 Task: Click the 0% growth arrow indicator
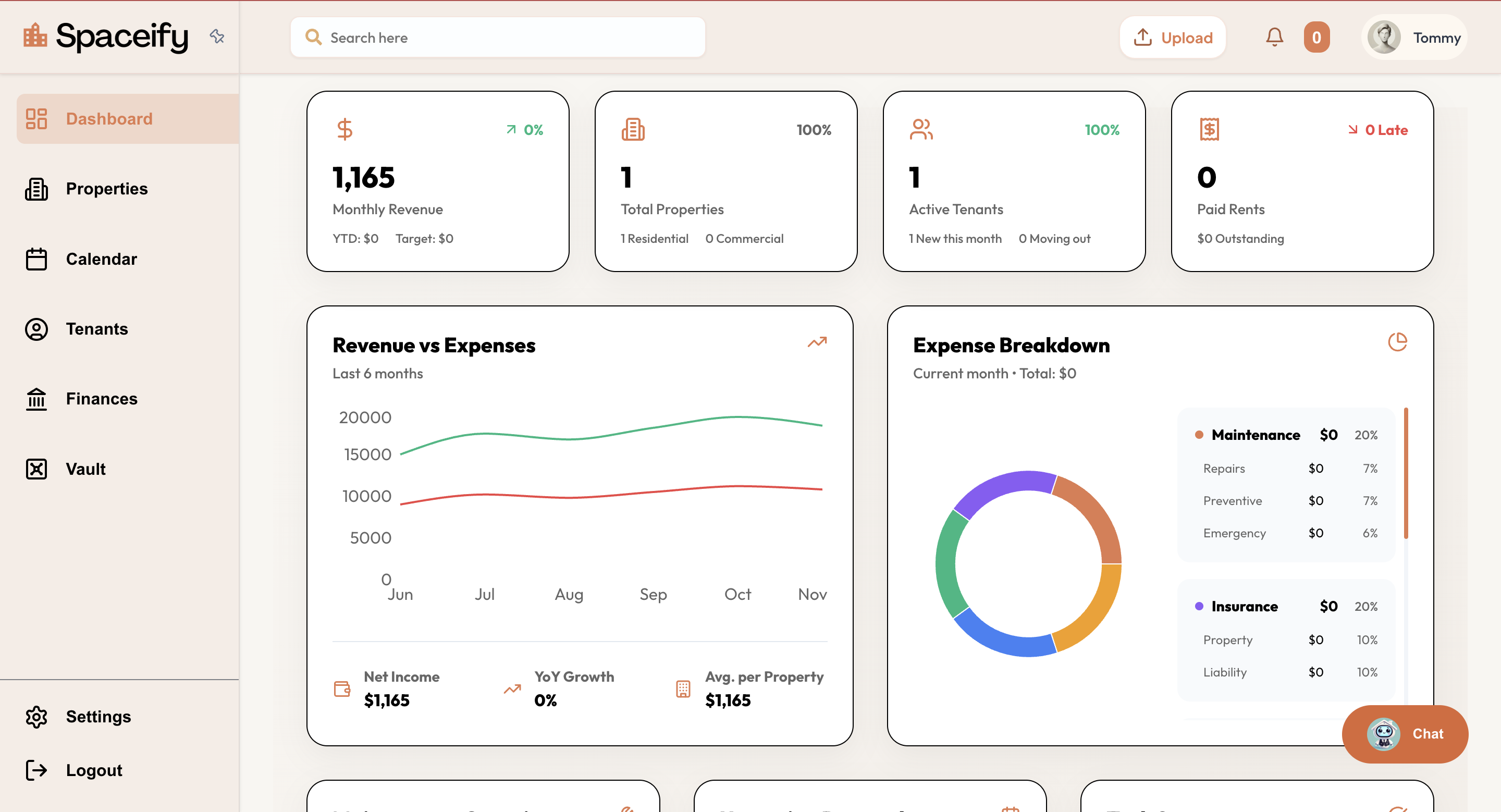[x=524, y=129]
